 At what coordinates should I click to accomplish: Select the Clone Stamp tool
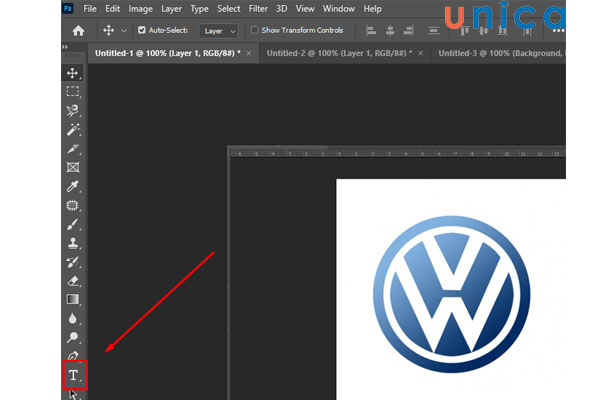click(73, 243)
